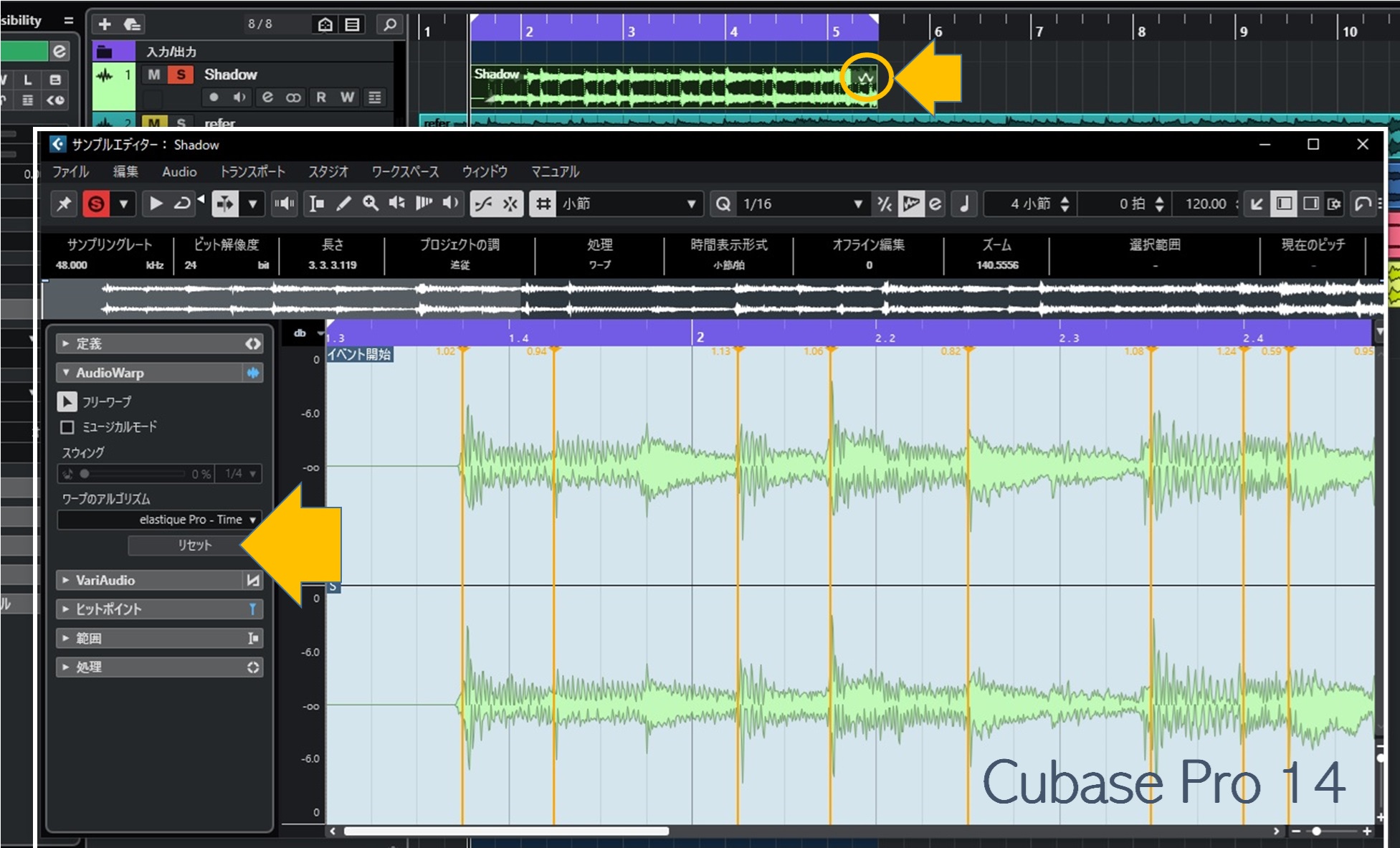1400x848 pixels.
Task: Adjust horizontal zoom slider at bottom right
Action: coord(1316,832)
